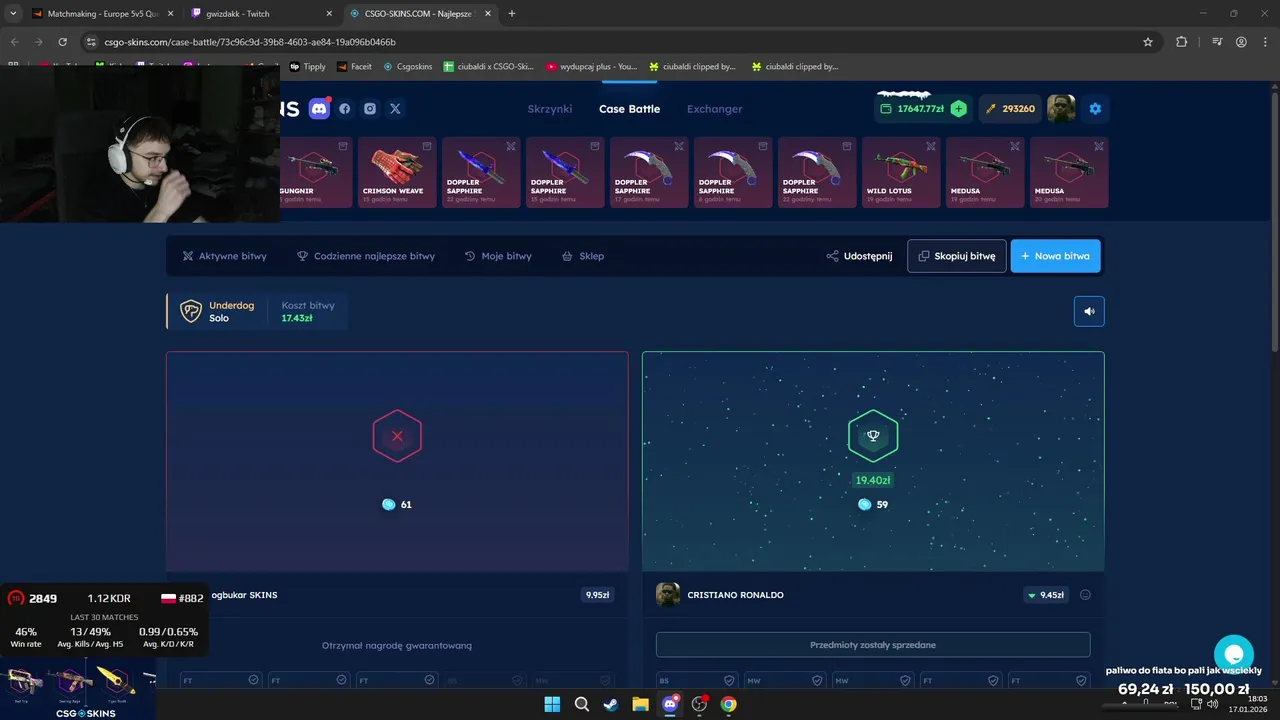Open Moje bitwy section
This screenshot has height=720, width=1280.
[x=498, y=256]
